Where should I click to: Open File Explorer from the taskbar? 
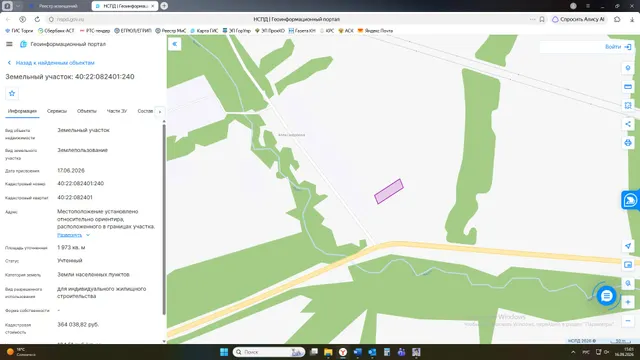point(328,352)
